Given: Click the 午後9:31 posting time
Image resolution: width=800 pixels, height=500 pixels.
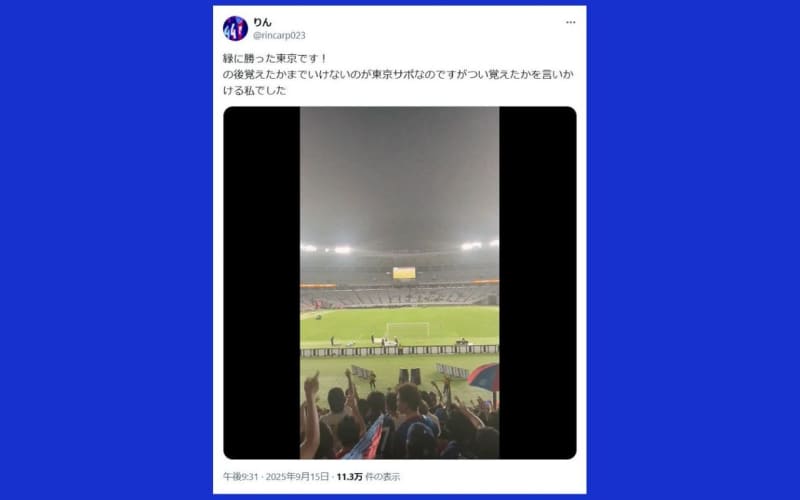Looking at the screenshot, I should (x=240, y=477).
